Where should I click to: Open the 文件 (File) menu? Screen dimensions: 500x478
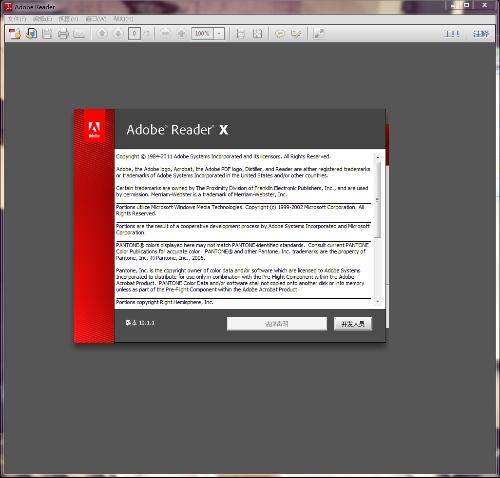coord(17,19)
